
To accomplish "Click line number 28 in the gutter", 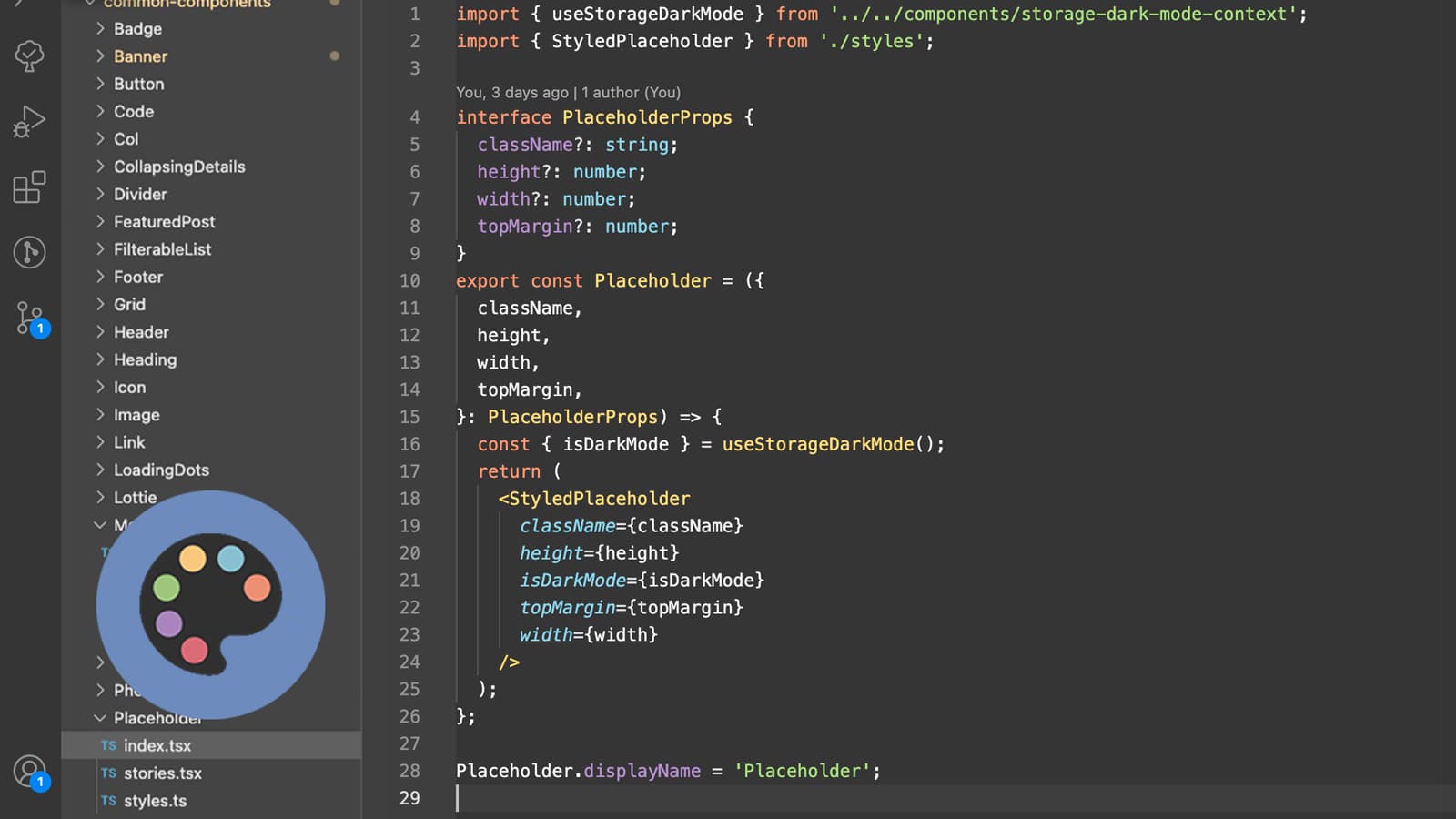I will 409,771.
